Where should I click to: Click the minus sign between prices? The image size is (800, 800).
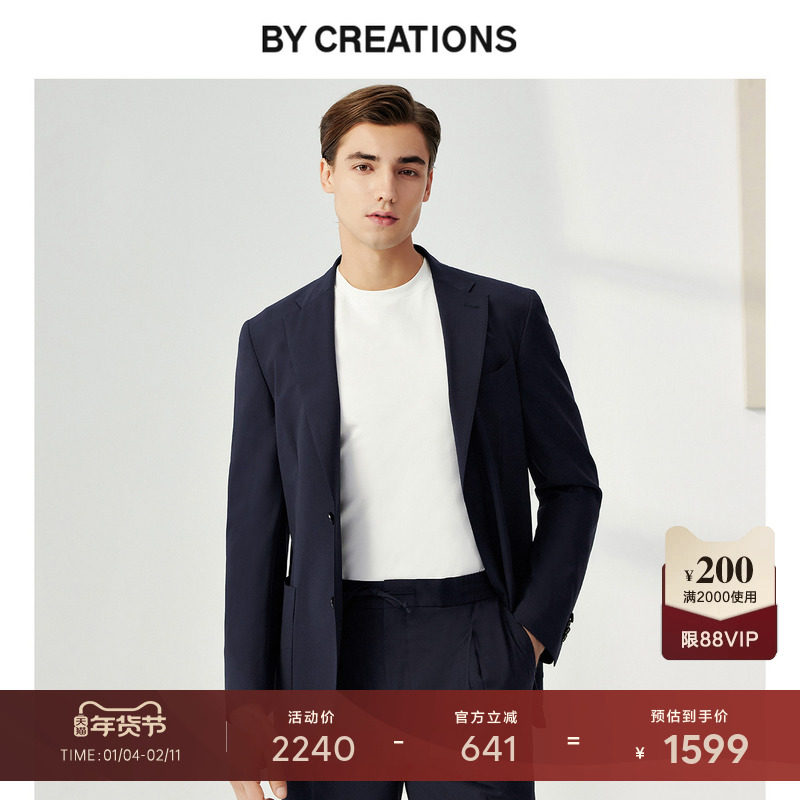pyautogui.click(x=399, y=741)
